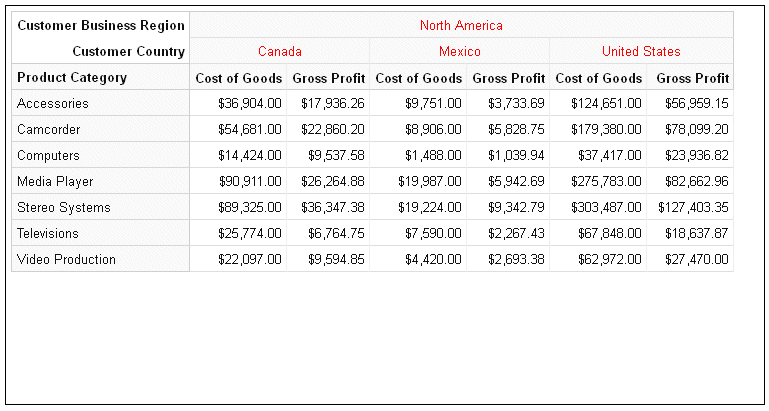The height and width of the screenshot is (411, 769).
Task: Select the Computers row label
Action: point(48,155)
